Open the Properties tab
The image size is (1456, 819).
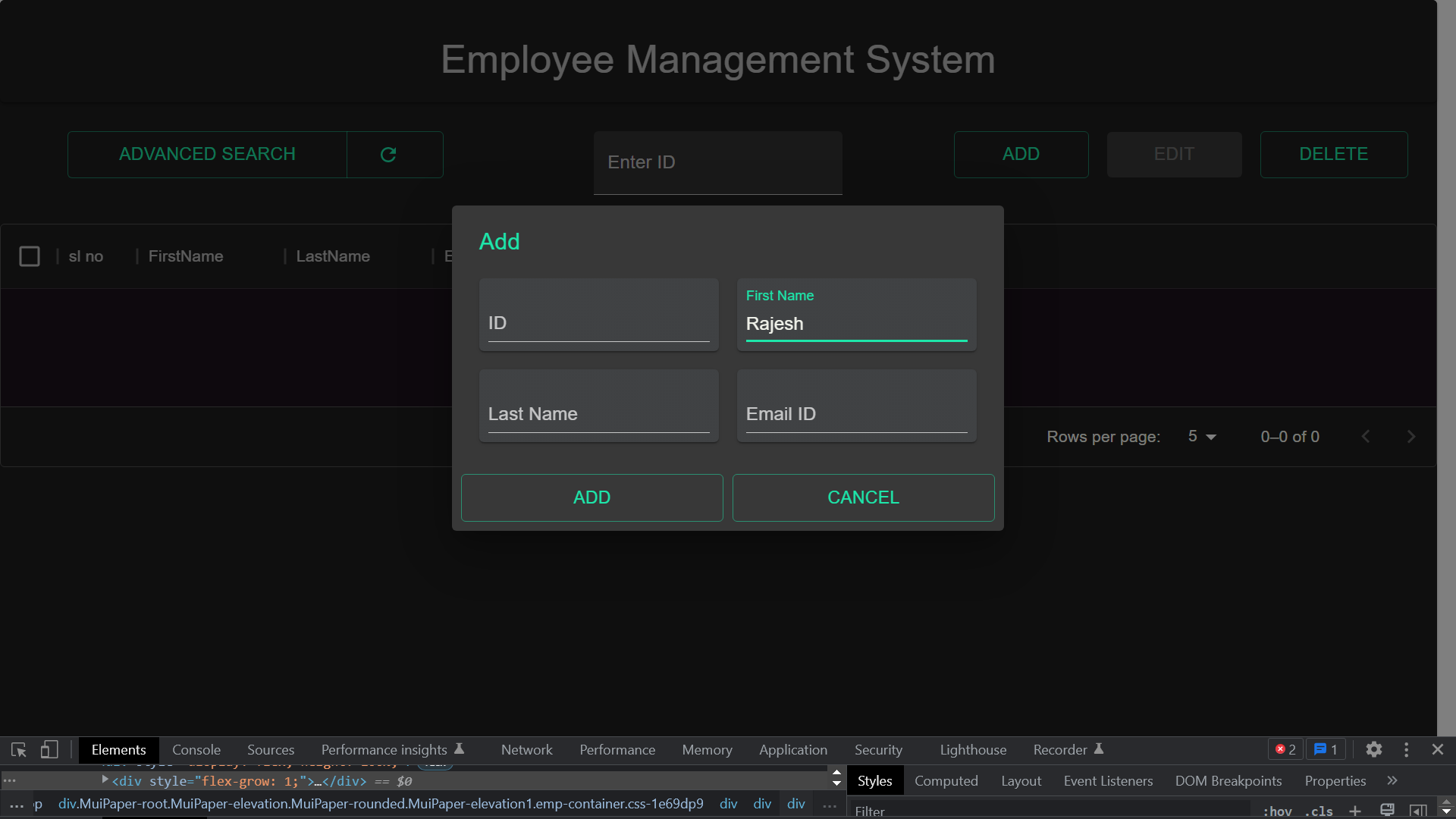click(1335, 781)
